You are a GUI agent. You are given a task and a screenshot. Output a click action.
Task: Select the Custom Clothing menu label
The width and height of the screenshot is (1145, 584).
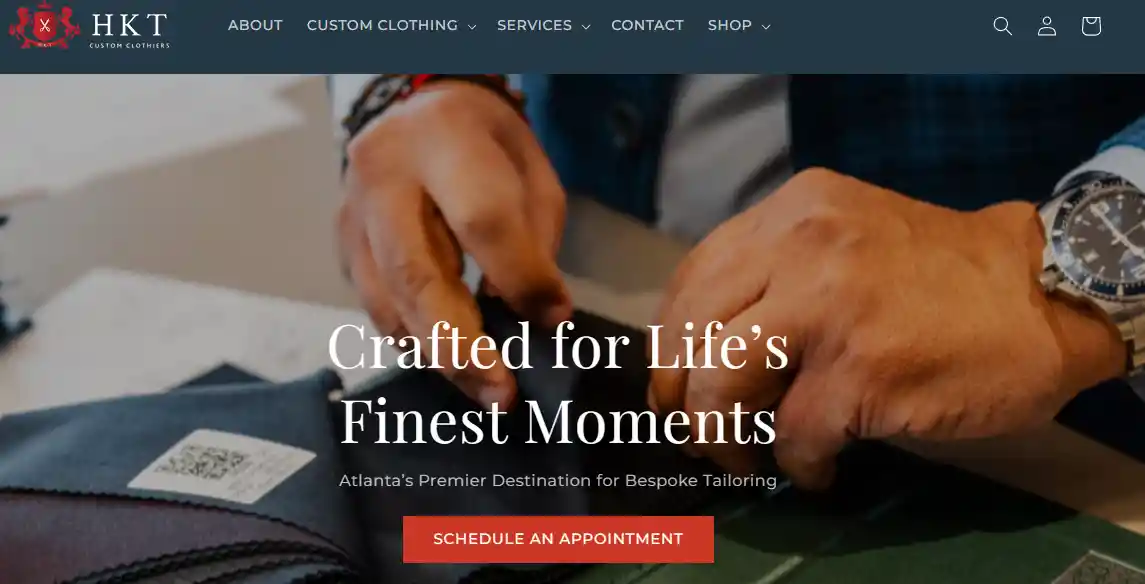[x=382, y=26]
